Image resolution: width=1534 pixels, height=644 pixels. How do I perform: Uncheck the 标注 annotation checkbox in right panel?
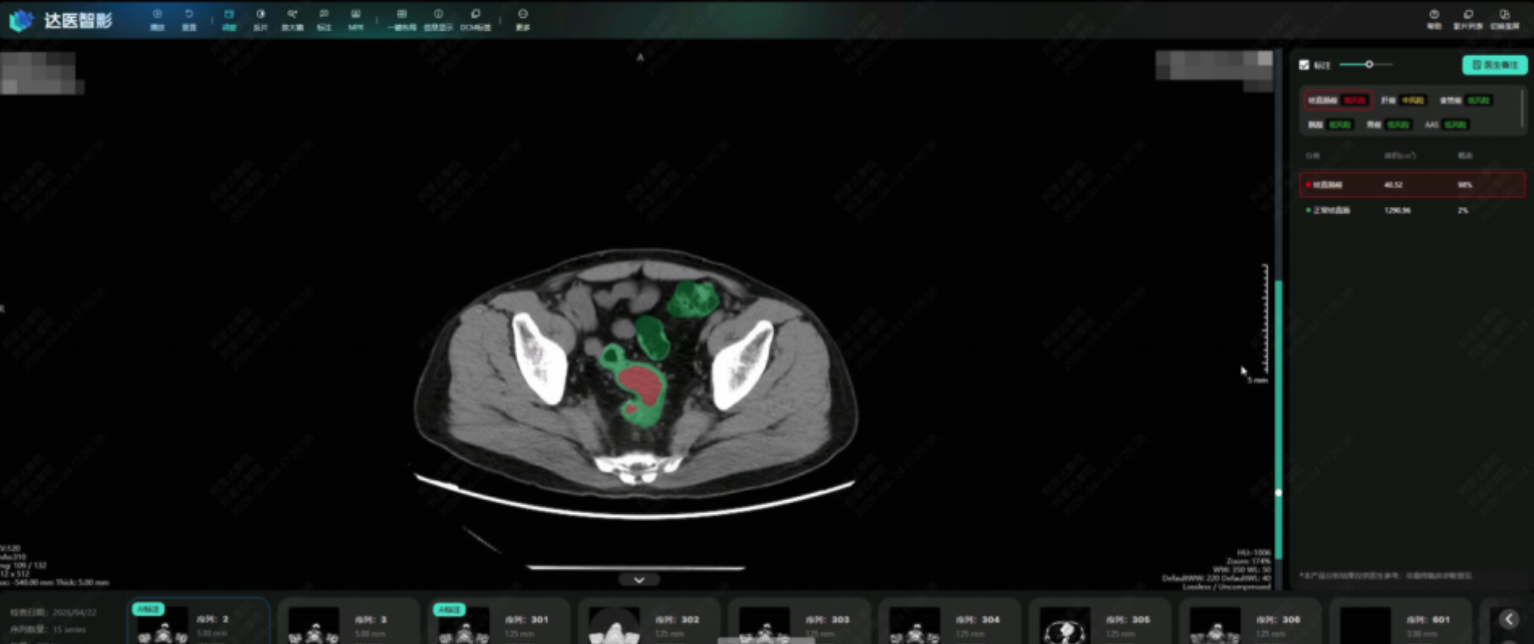(1304, 65)
